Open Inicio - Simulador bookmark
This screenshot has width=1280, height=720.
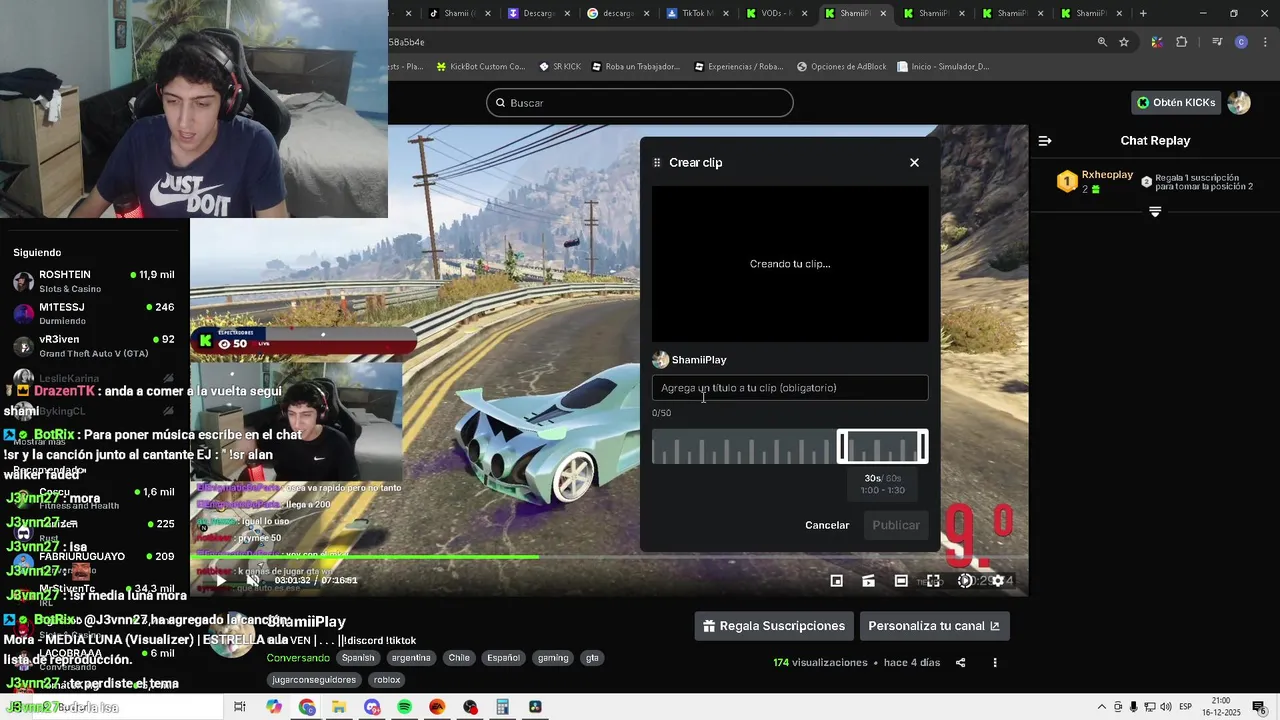click(943, 67)
